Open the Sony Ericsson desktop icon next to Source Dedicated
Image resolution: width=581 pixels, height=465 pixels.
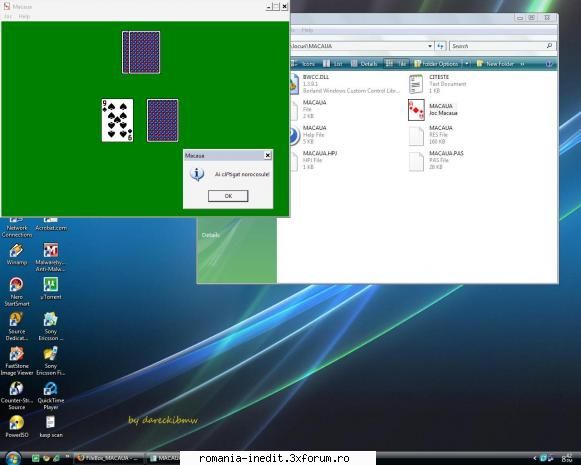(x=50, y=326)
